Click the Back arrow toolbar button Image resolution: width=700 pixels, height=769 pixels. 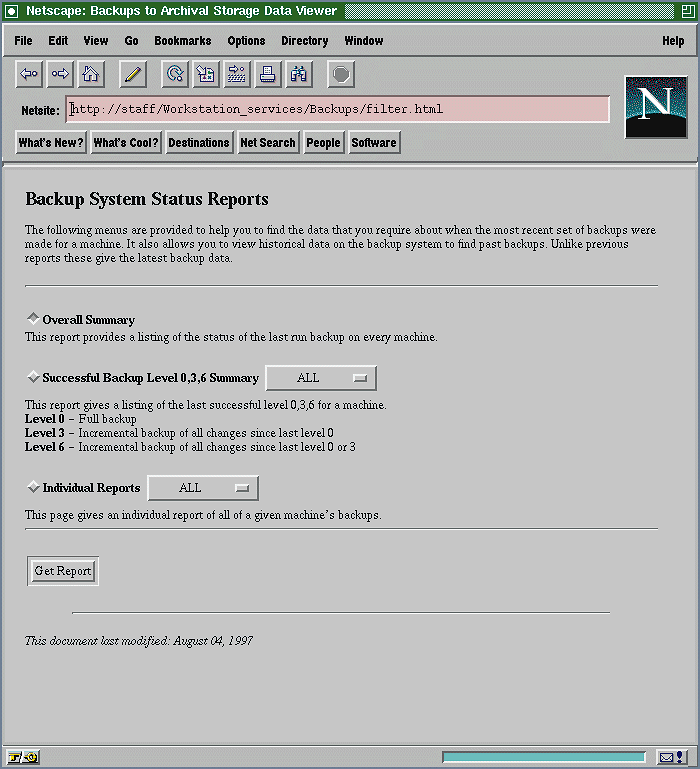click(x=29, y=74)
